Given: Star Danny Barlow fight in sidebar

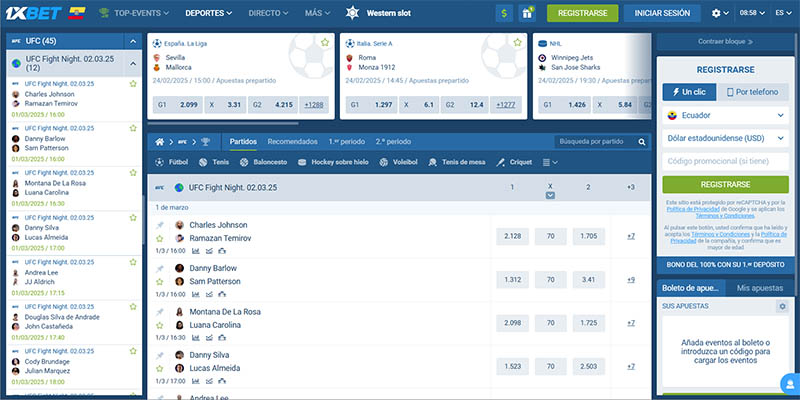Looking at the screenshot, I should 133,128.
